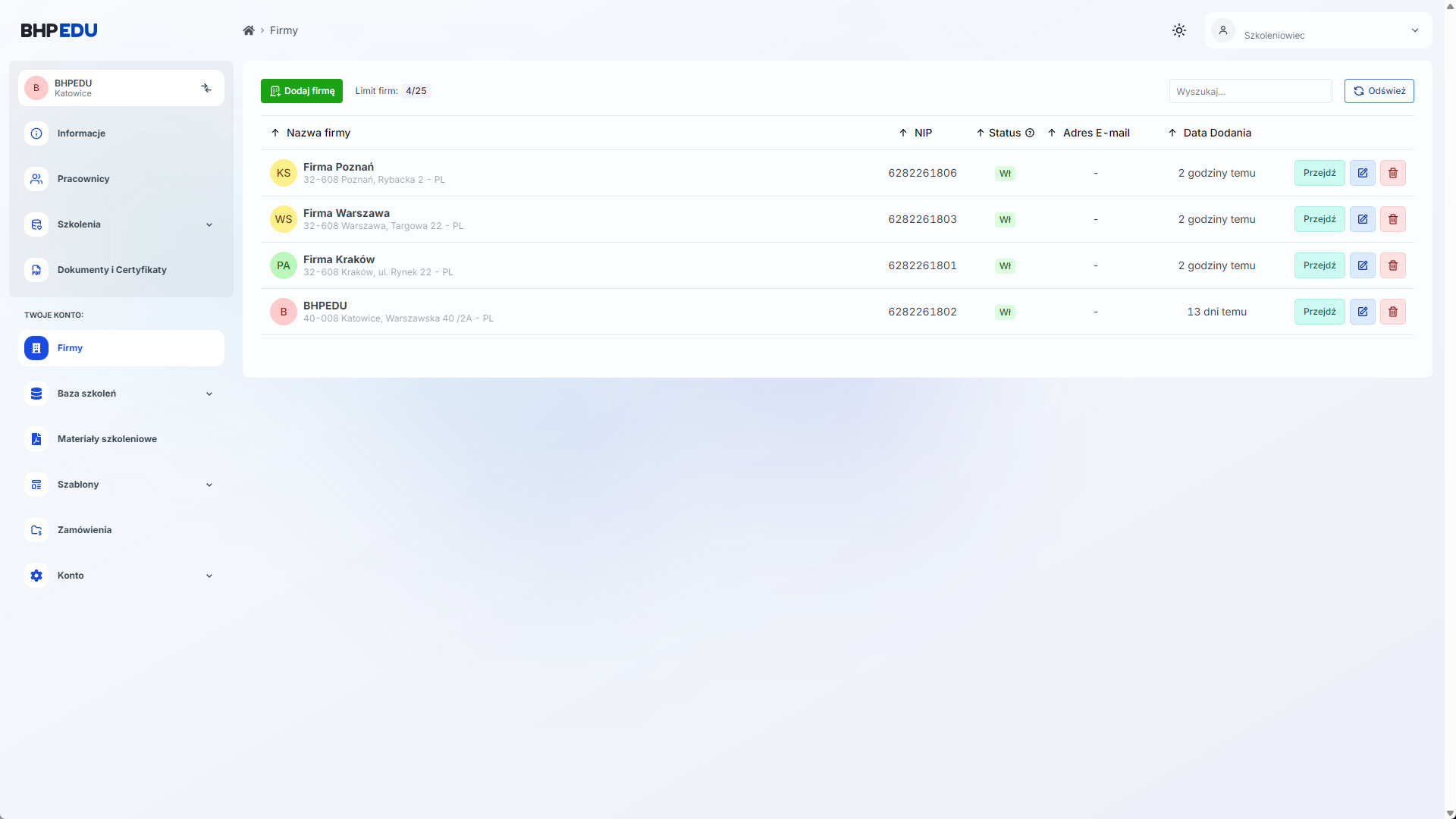Screen dimensions: 1456x819
Task: Edit Firma Kraków entry icon
Action: 1362,265
